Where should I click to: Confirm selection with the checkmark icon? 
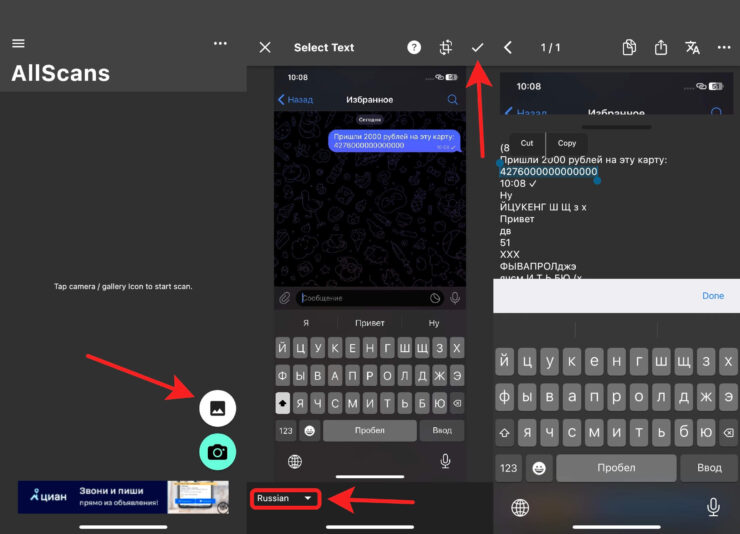tap(478, 47)
